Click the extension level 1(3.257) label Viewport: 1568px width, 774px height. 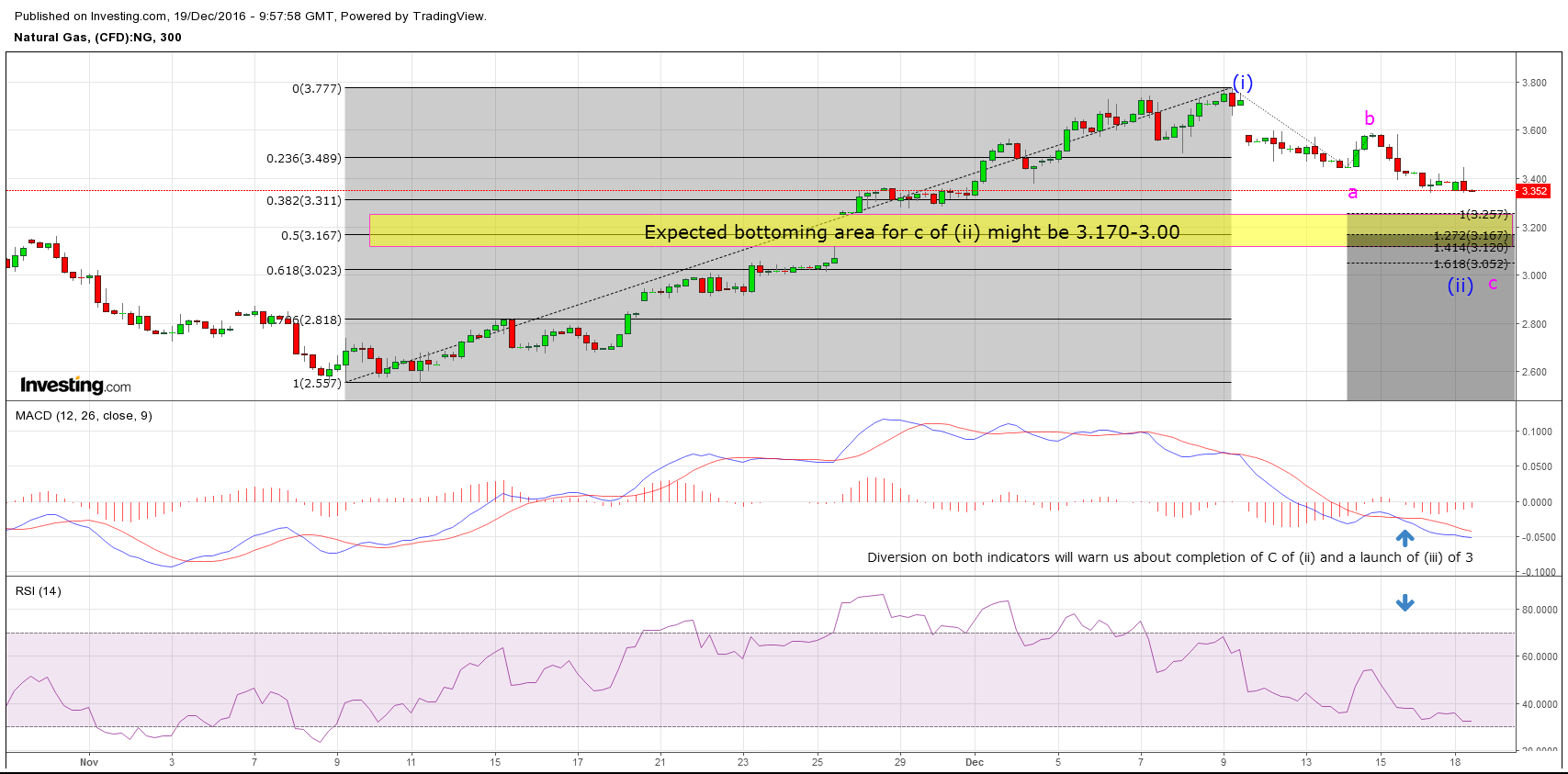(x=1483, y=215)
